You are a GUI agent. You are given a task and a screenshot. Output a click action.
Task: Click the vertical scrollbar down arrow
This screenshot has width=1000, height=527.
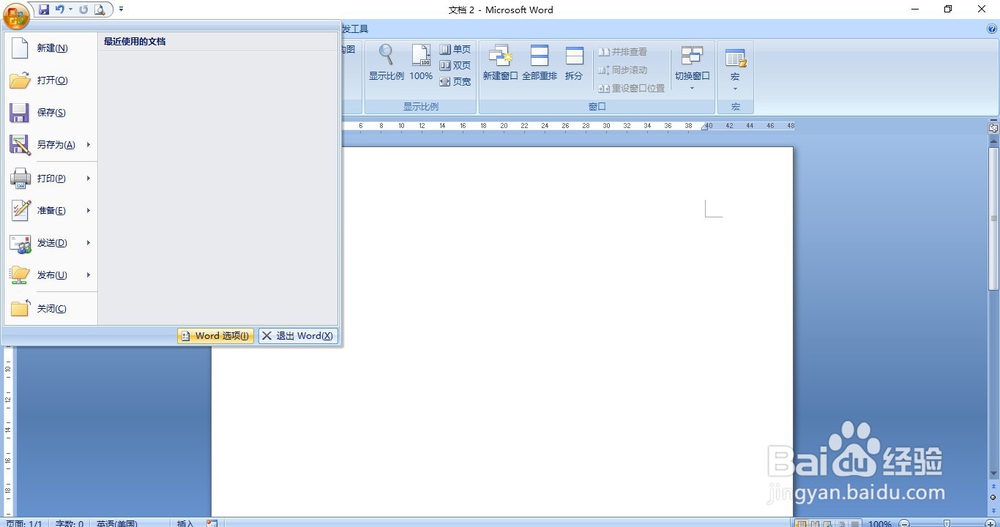[993, 474]
